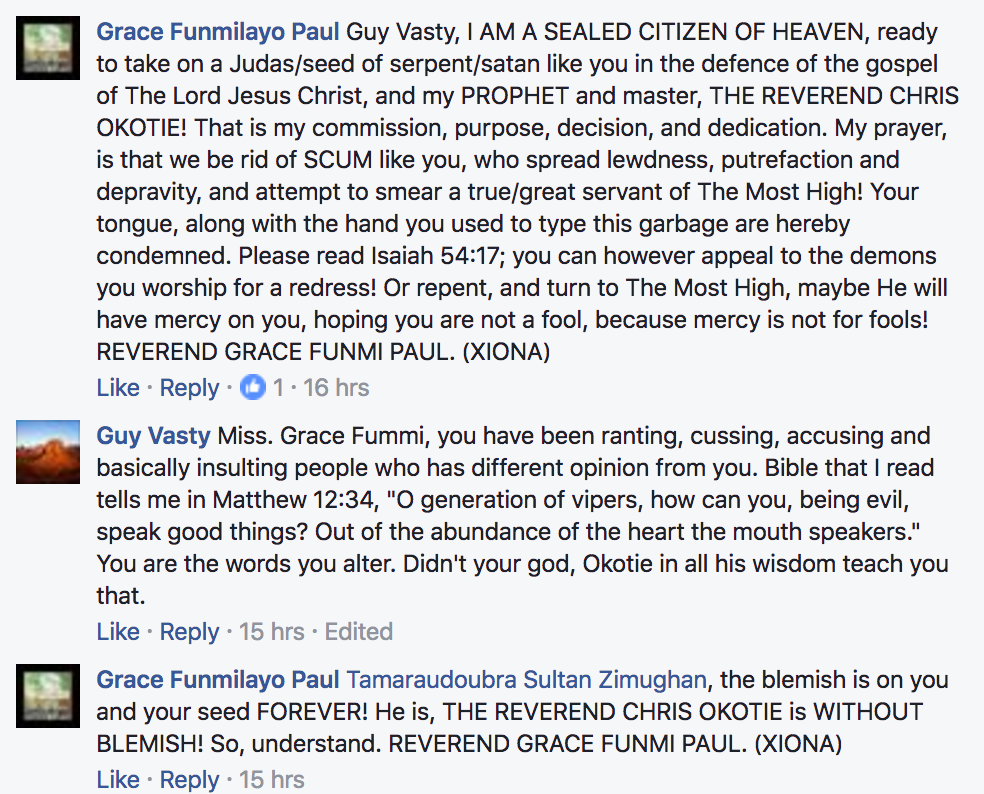
Task: Open Grace Funmilayo Paul's name on the first comment
Action: point(218,32)
